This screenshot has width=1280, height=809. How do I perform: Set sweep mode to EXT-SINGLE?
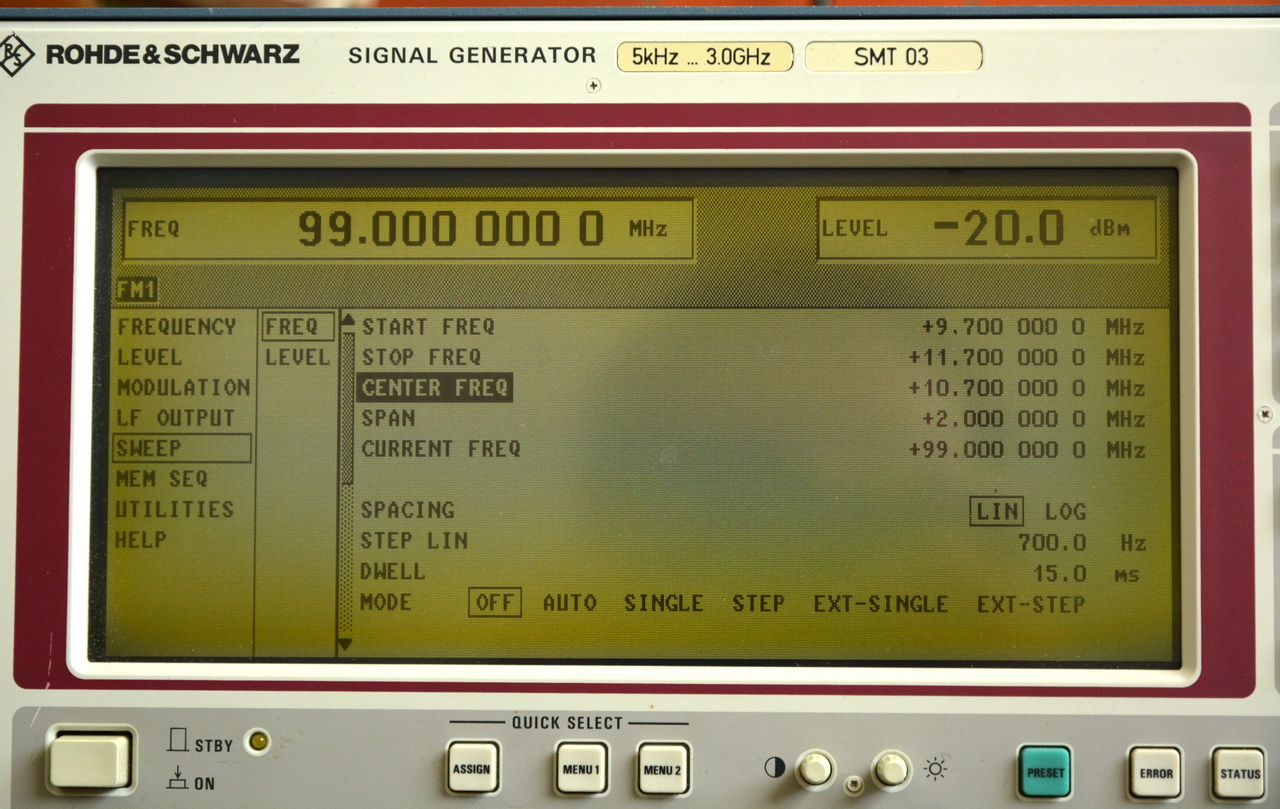tap(881, 604)
